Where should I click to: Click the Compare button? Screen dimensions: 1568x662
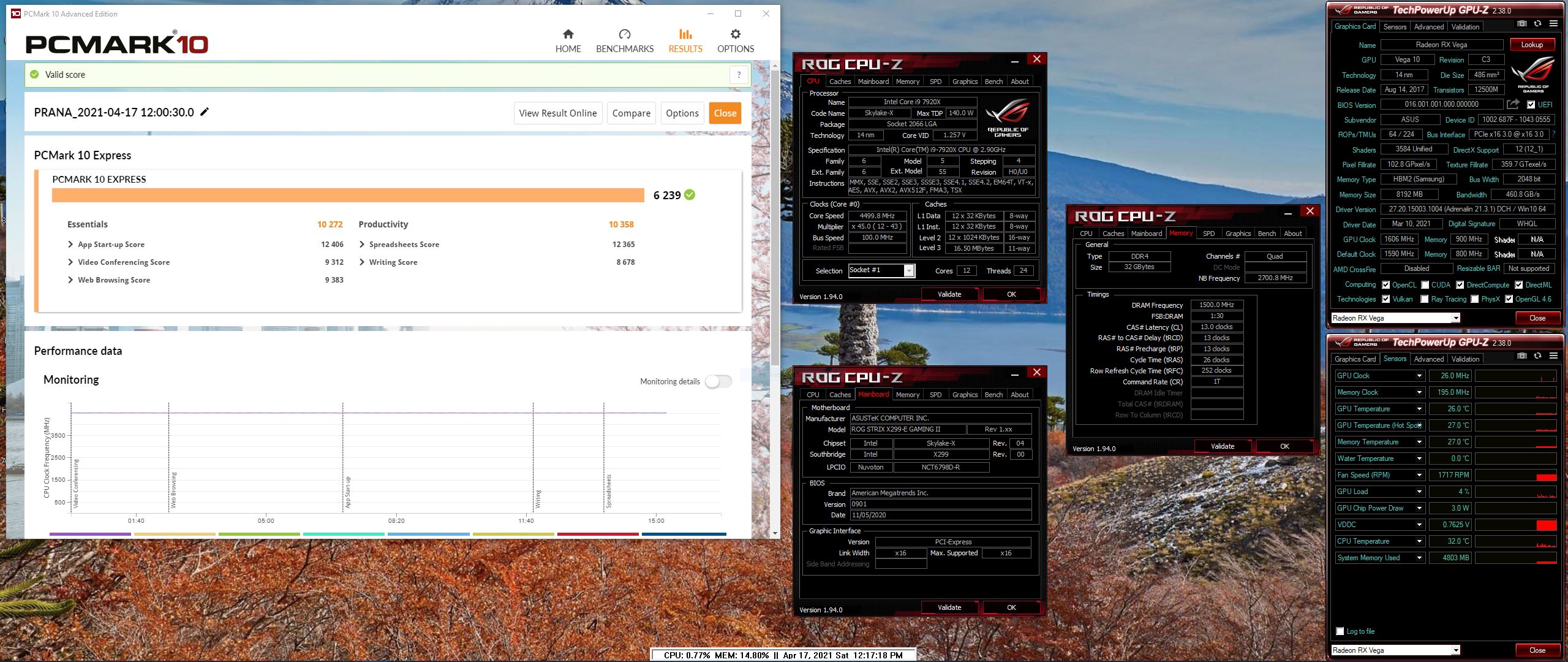[631, 113]
